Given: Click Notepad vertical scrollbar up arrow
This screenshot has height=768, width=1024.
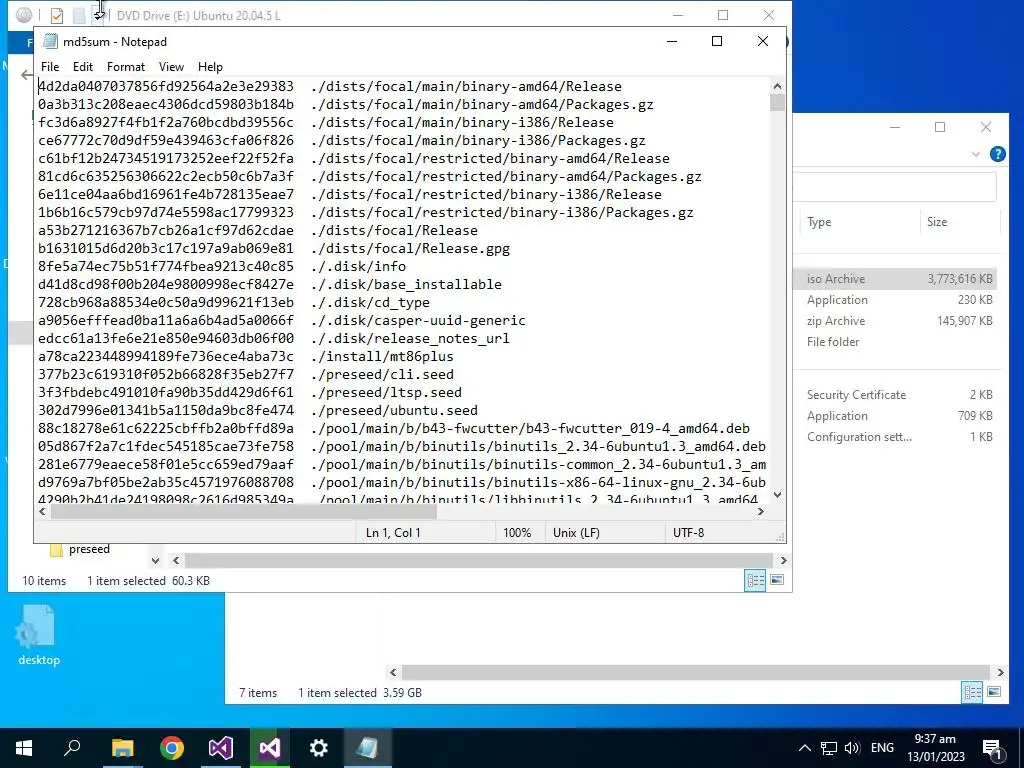Looking at the screenshot, I should (777, 86).
